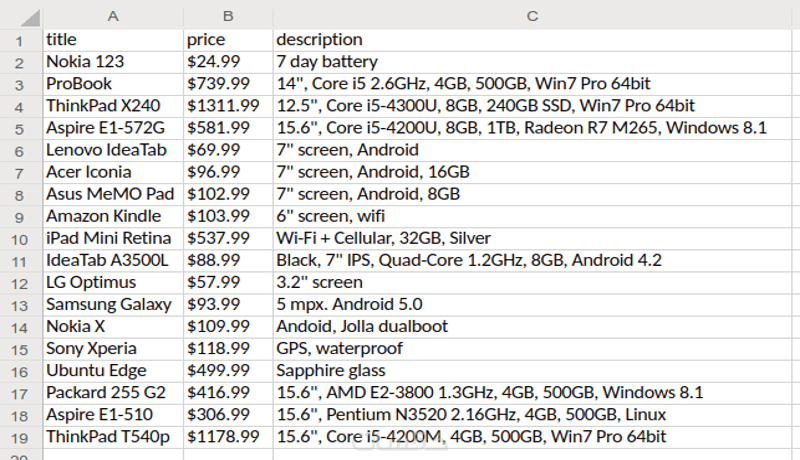
Task: Click the 'title' header cell
Action: tap(112, 40)
